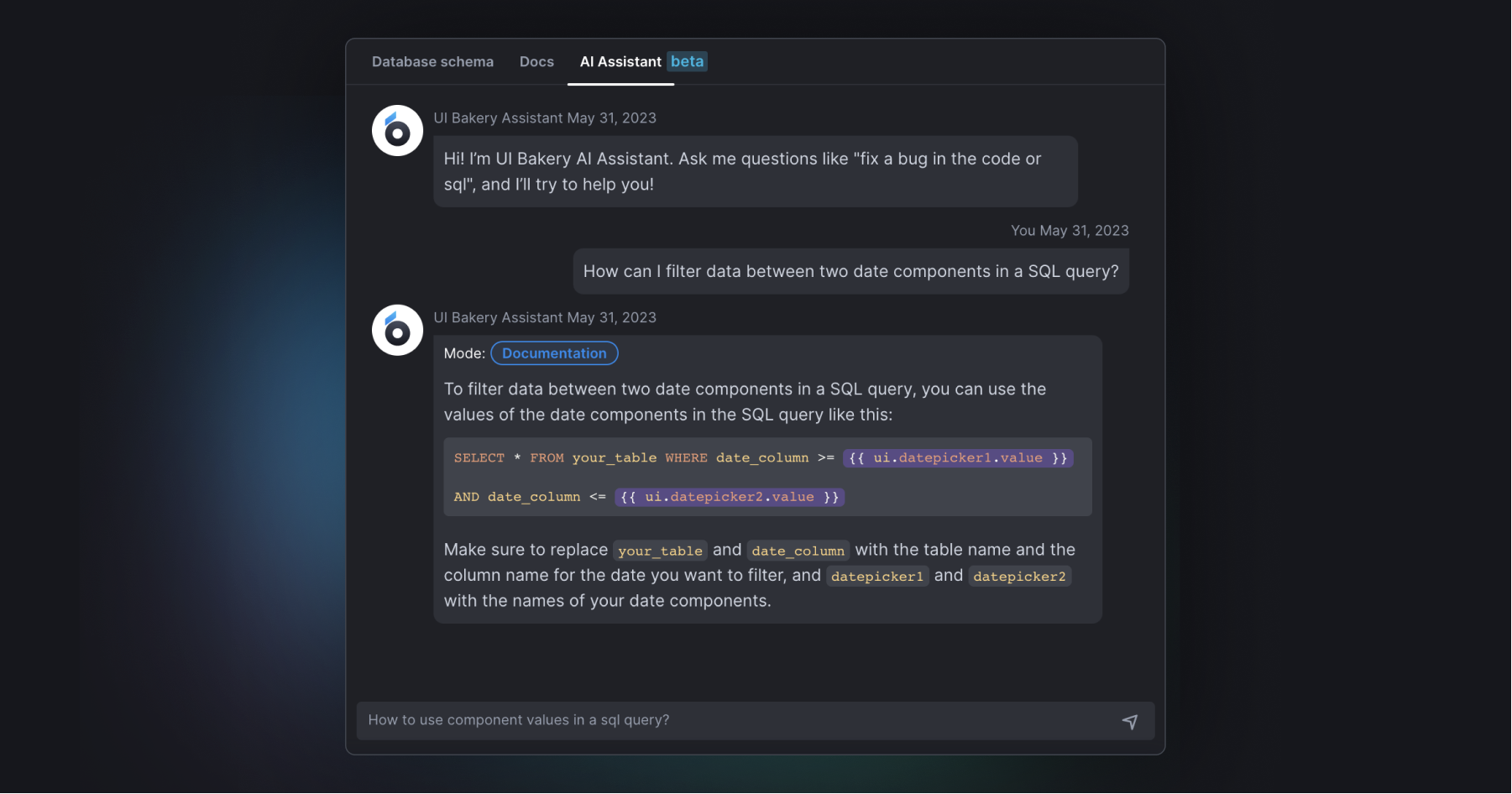Click the your_table inline code chip
The width and height of the screenshot is (1512, 794).
660,551
